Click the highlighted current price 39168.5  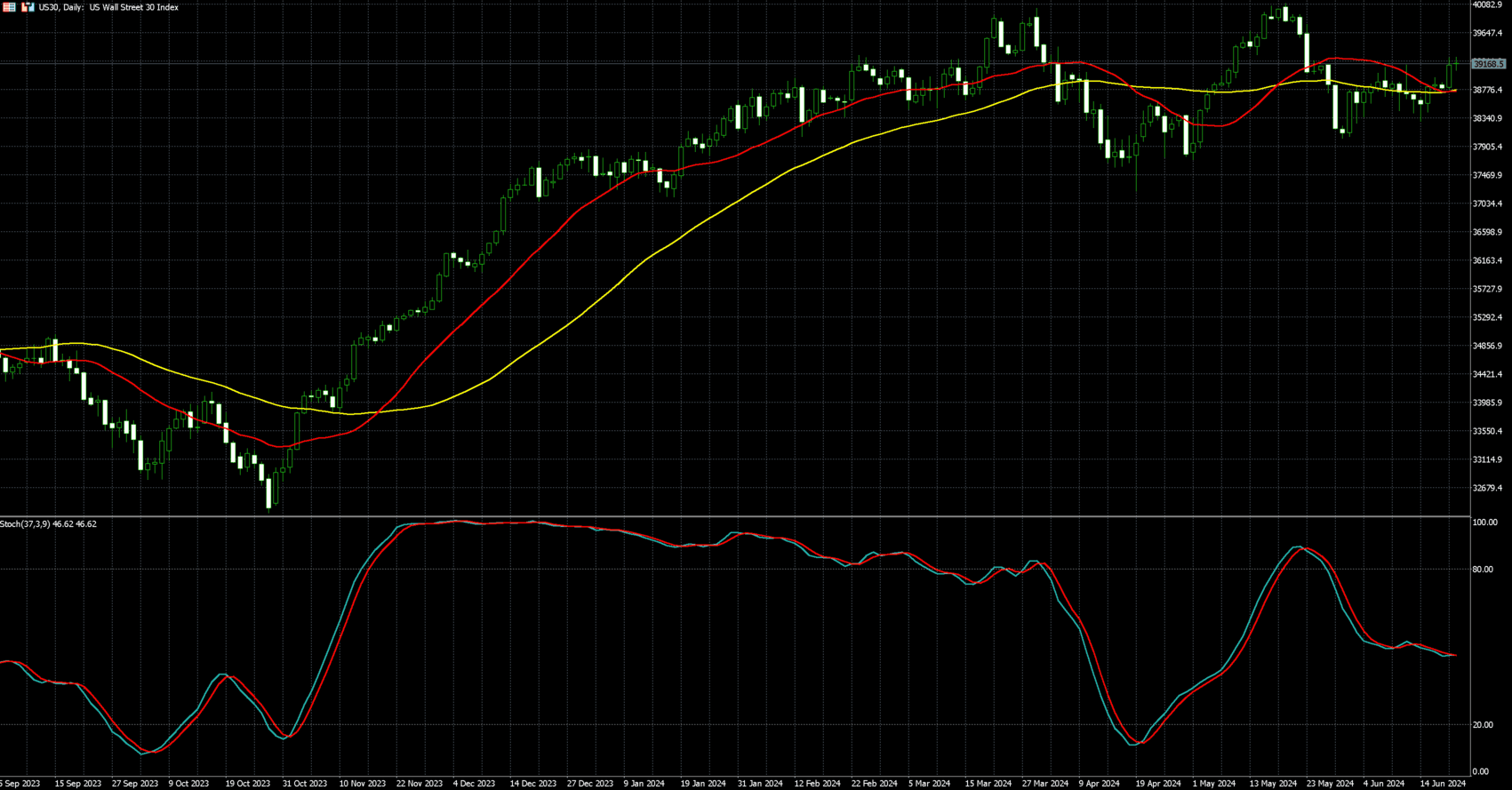[1488, 64]
